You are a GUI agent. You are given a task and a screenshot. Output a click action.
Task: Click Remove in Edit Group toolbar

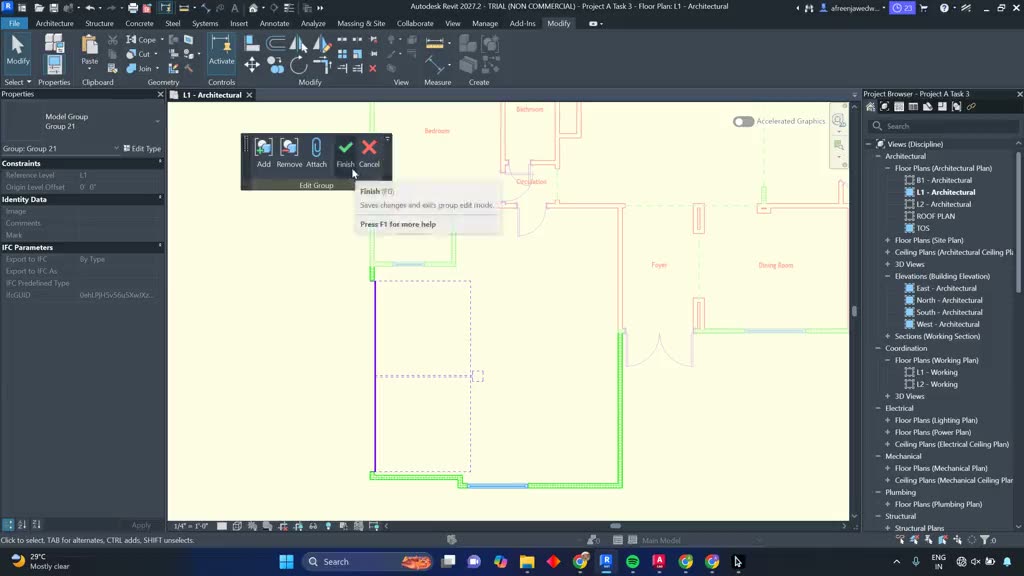[289, 153]
